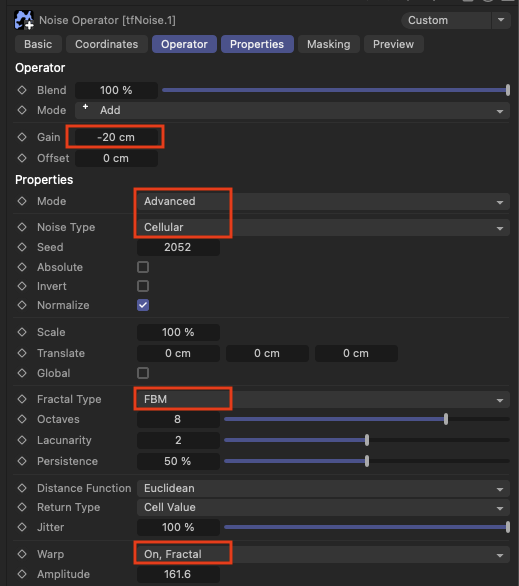Toggle keyframe diamond beside Translate
The width and height of the screenshot is (519, 586).
(22, 353)
